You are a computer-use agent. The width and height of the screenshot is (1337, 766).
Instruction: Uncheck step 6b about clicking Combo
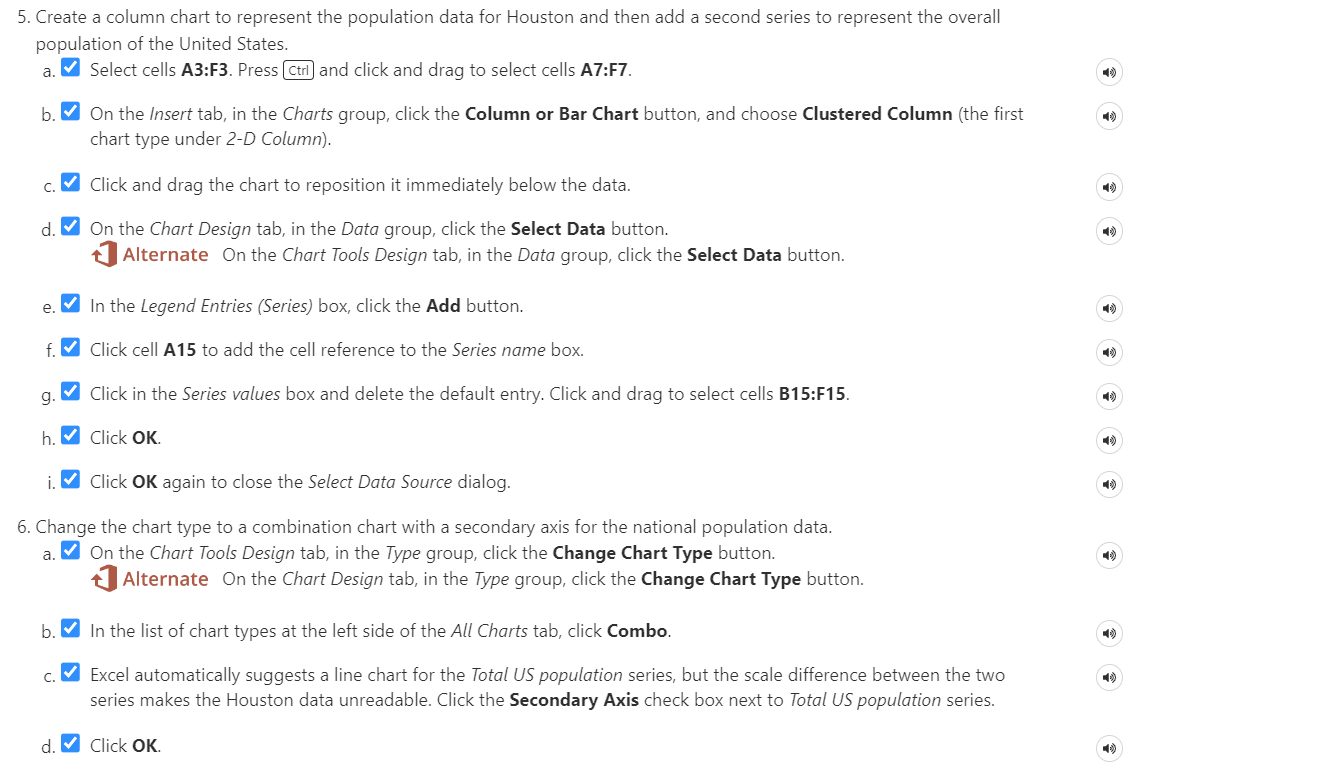tap(69, 628)
